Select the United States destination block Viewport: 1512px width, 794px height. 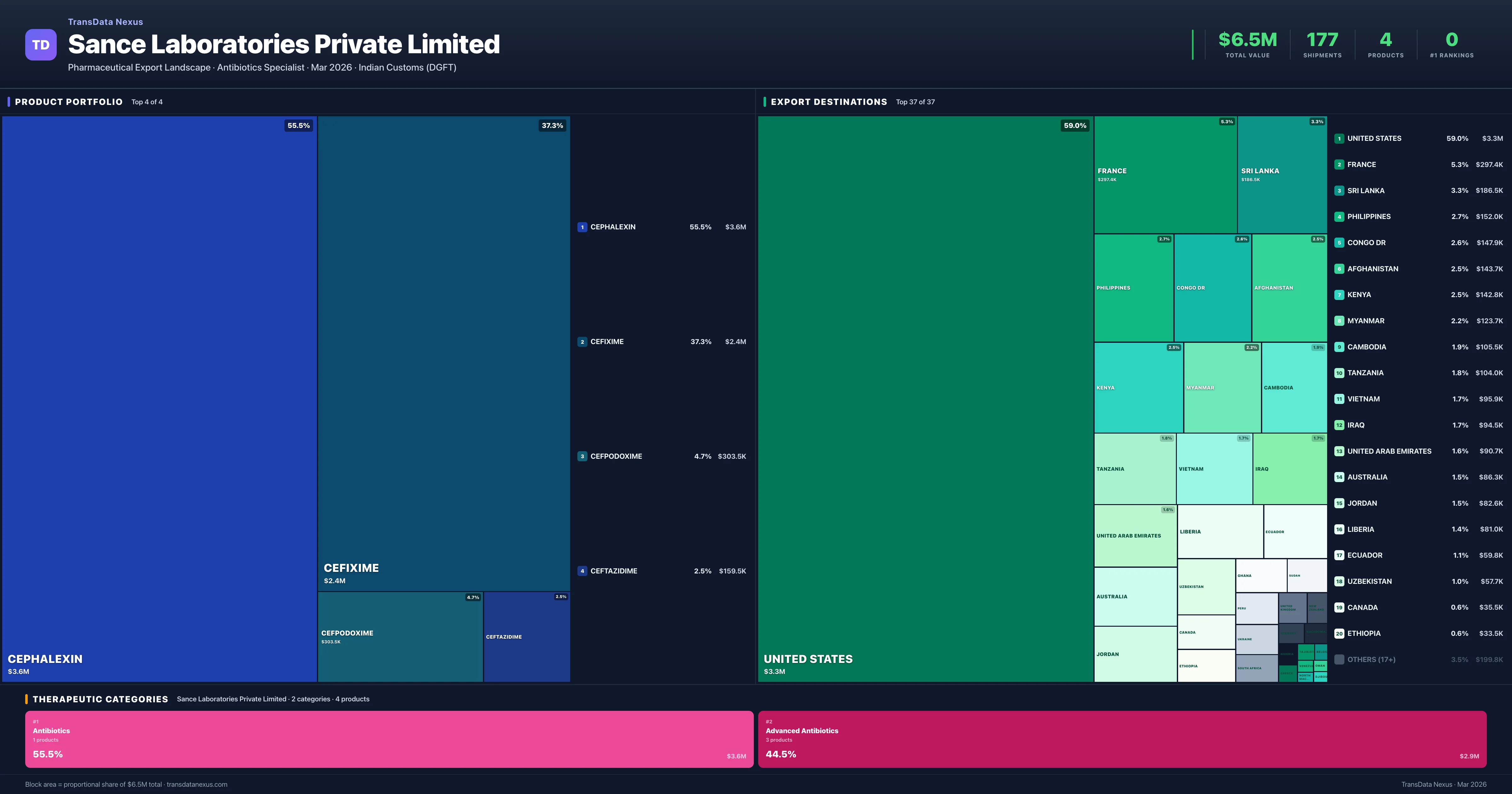[x=925, y=398]
